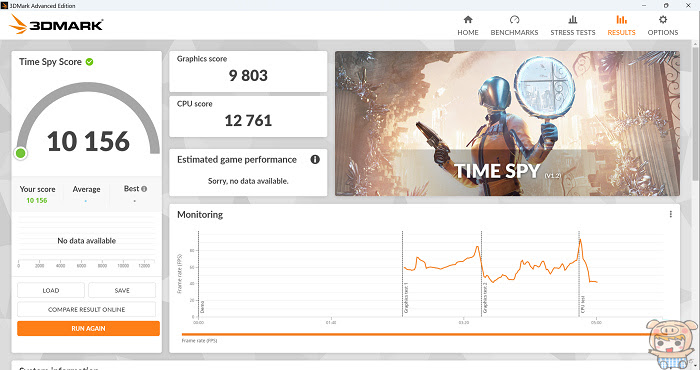Click the green validation checkmark
Screen dimensions: 700x370
[89, 62]
